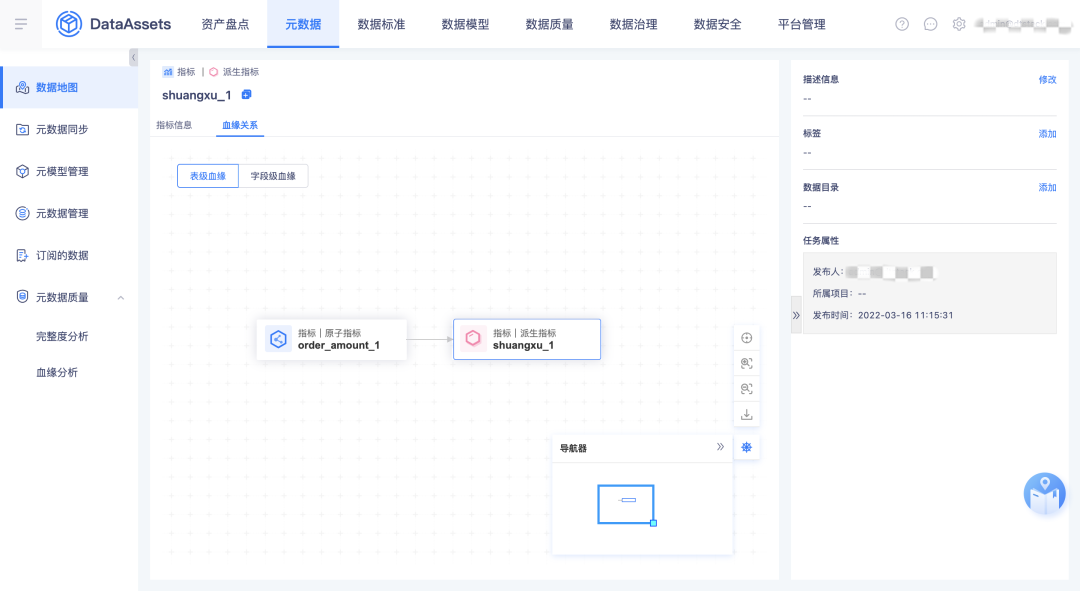The width and height of the screenshot is (1080, 591).
Task: Click the 指标 breadcrumb icon
Action: (167, 72)
